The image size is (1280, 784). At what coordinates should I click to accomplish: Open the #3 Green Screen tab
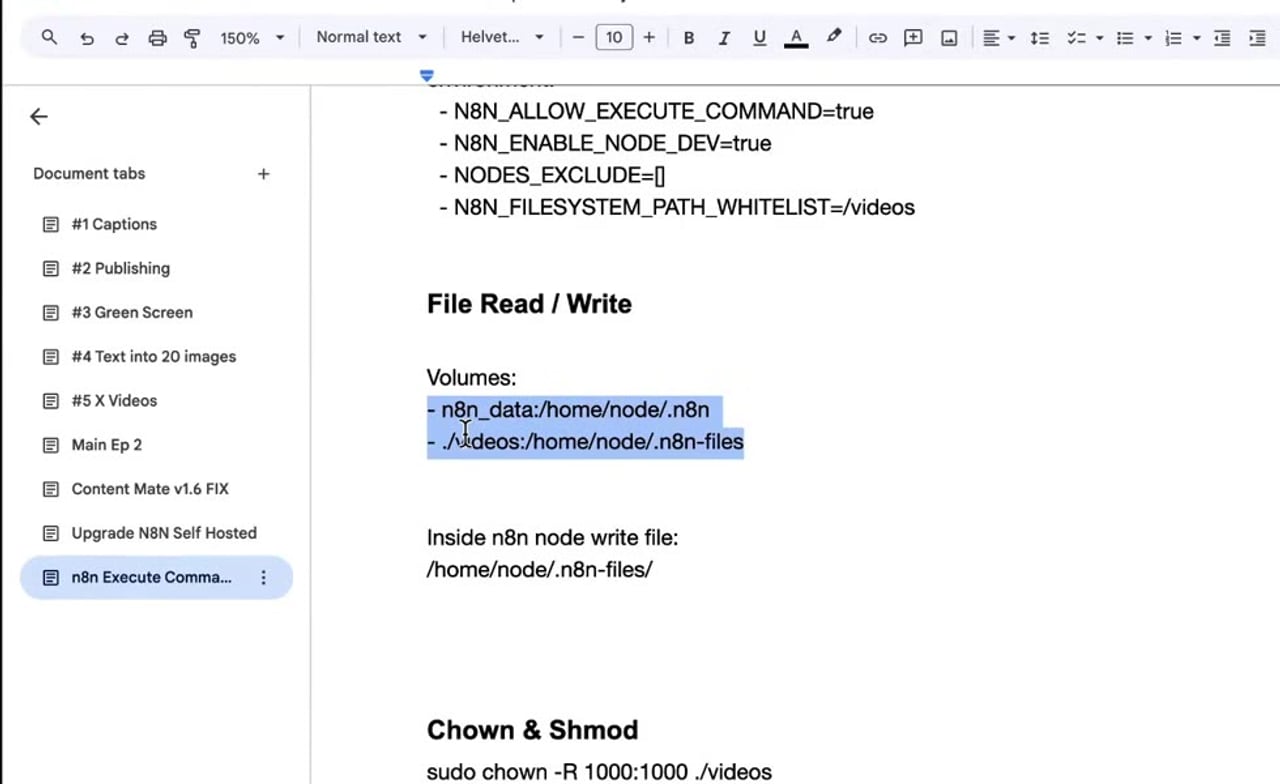click(155, 312)
